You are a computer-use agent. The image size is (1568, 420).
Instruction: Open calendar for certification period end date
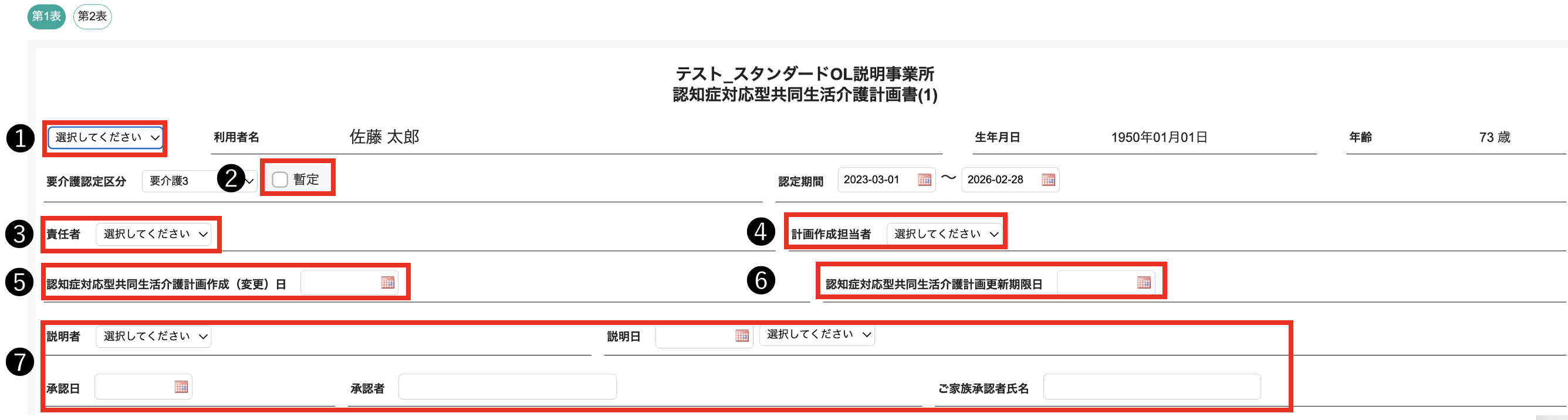click(x=1047, y=179)
